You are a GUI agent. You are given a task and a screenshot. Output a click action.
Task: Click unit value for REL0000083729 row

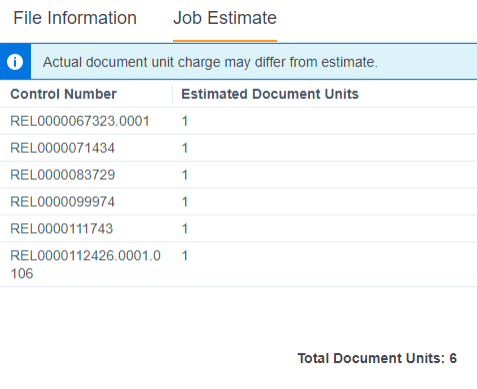[x=185, y=175]
